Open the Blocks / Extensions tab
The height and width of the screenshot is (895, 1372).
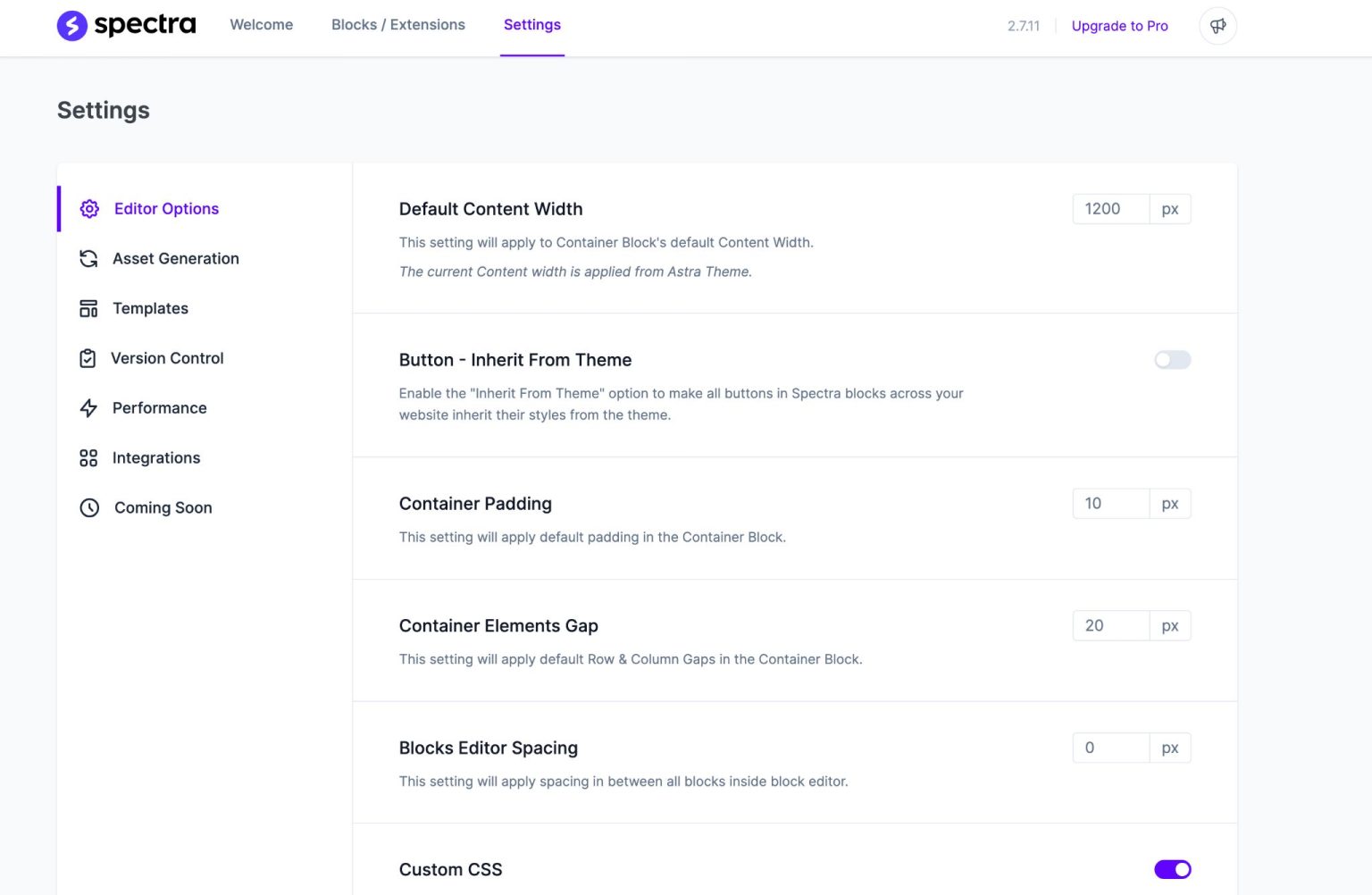(x=397, y=25)
